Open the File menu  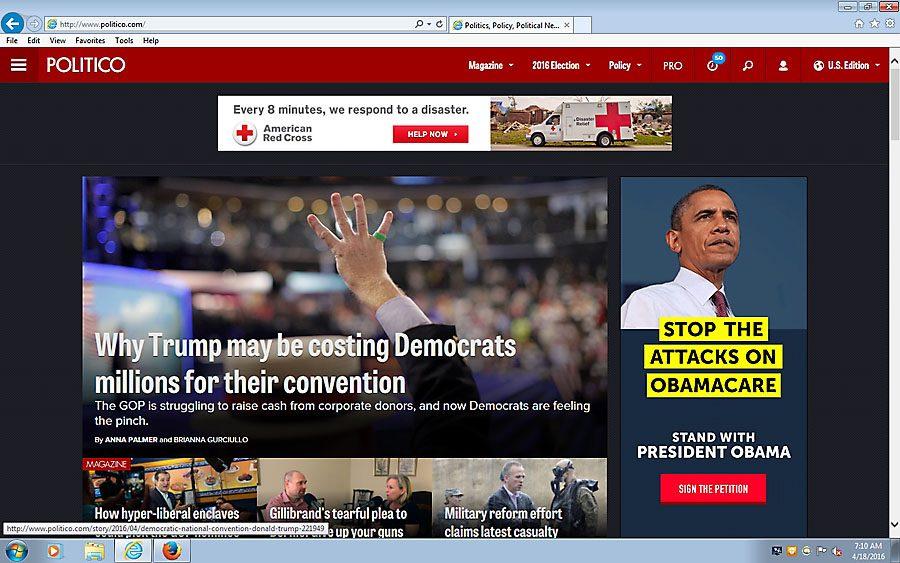click(11, 40)
